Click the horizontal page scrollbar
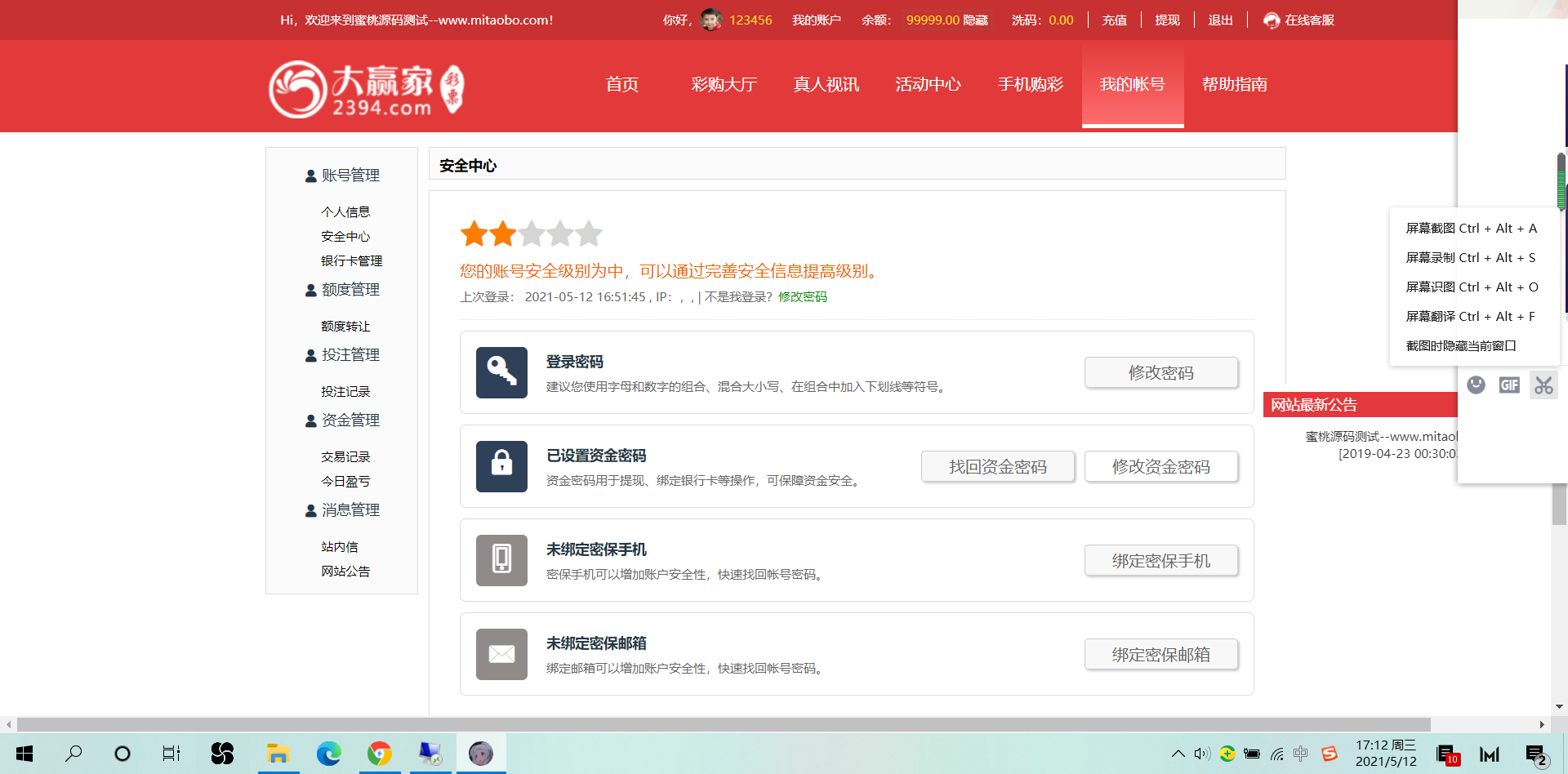Viewport: 1568px width, 774px height. coord(723,724)
